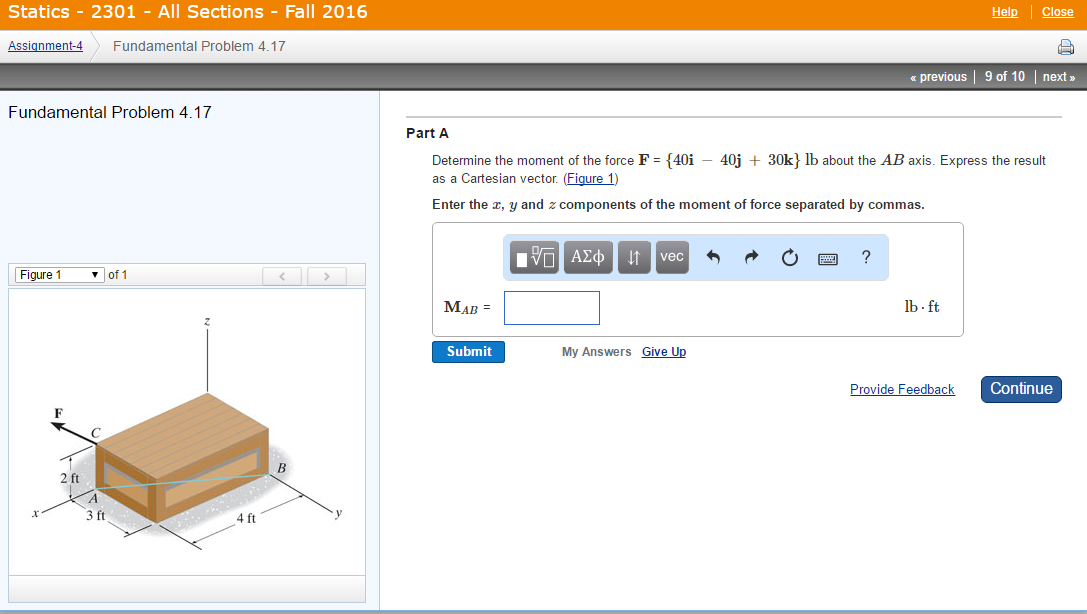Redo the answer edit

coord(751,258)
